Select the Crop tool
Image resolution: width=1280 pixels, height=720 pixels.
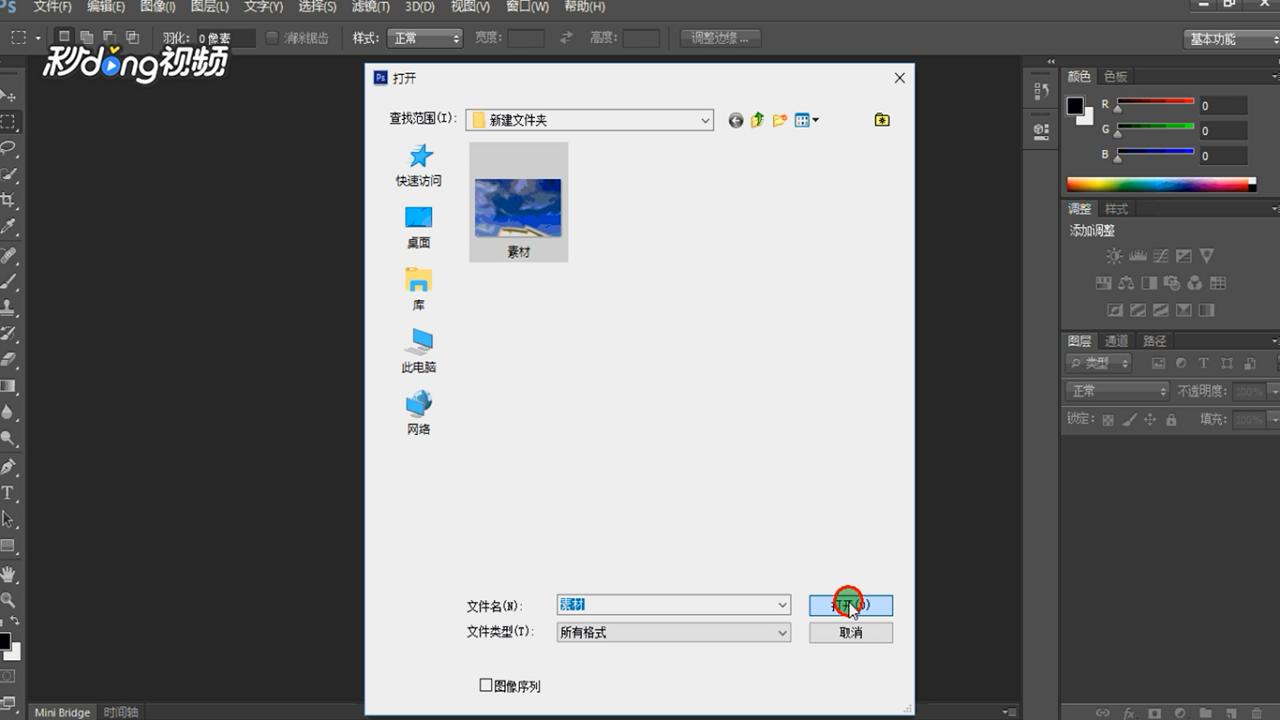point(9,201)
